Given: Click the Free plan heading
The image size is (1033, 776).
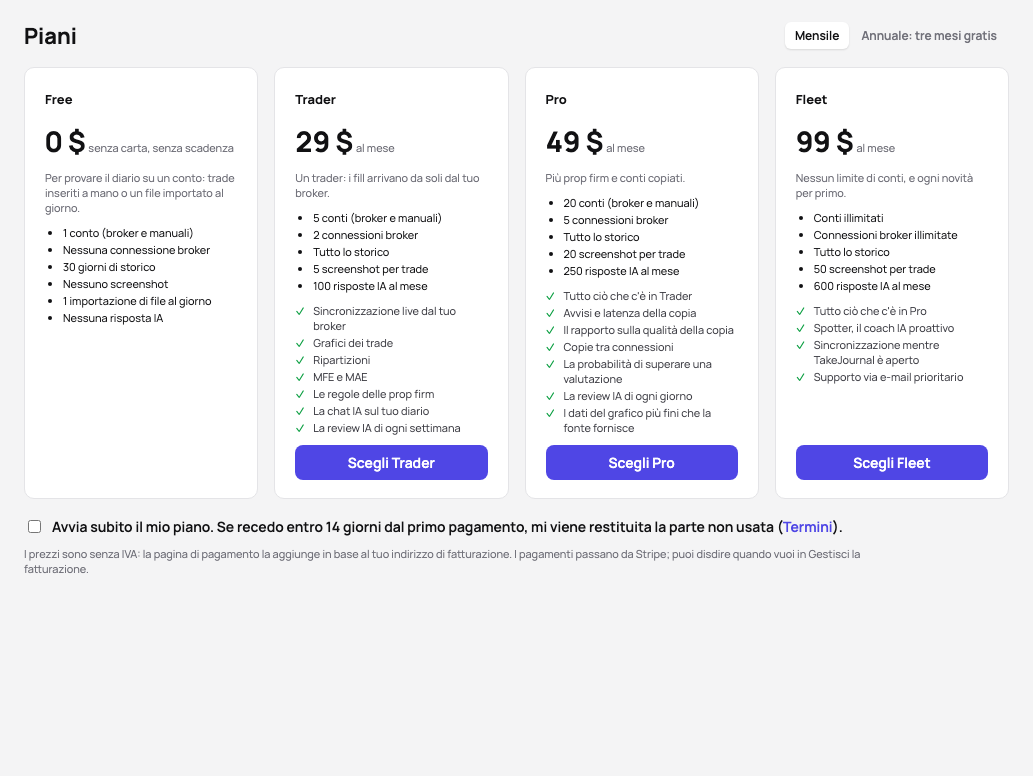Looking at the screenshot, I should click(59, 99).
